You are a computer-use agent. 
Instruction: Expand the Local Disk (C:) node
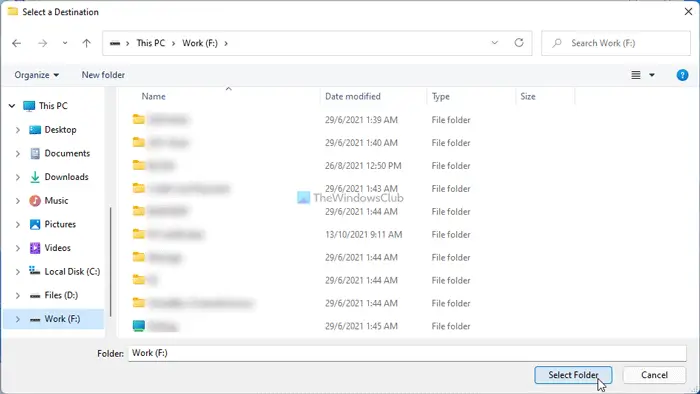[18, 272]
